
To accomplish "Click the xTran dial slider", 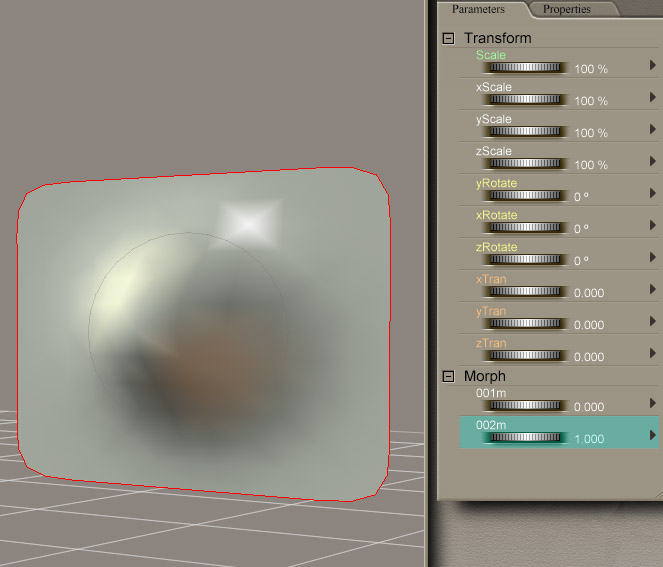I will pos(525,291).
